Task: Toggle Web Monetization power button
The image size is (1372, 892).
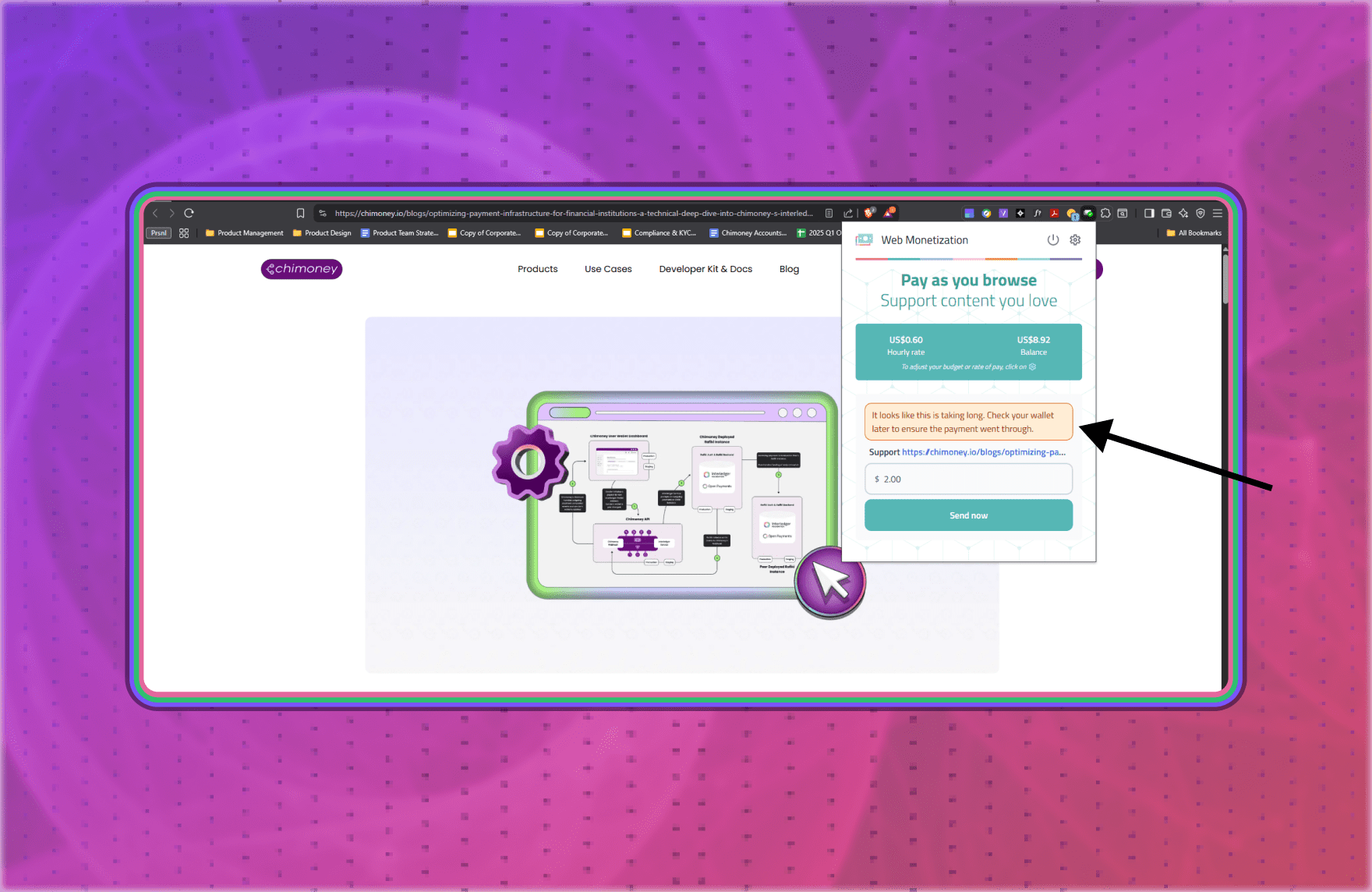Action: pyautogui.click(x=1052, y=240)
